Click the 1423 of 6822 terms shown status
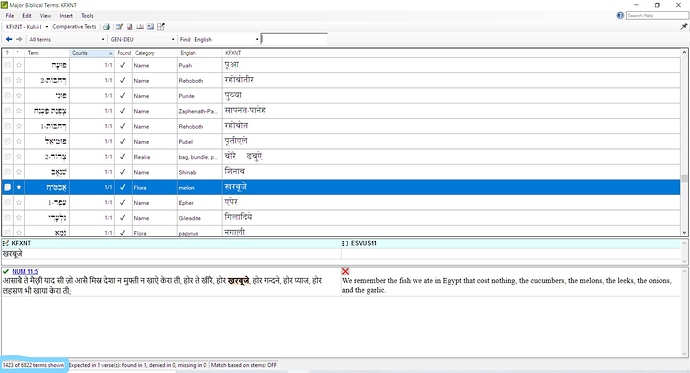Viewport: 690px width, 373px height. (33, 365)
